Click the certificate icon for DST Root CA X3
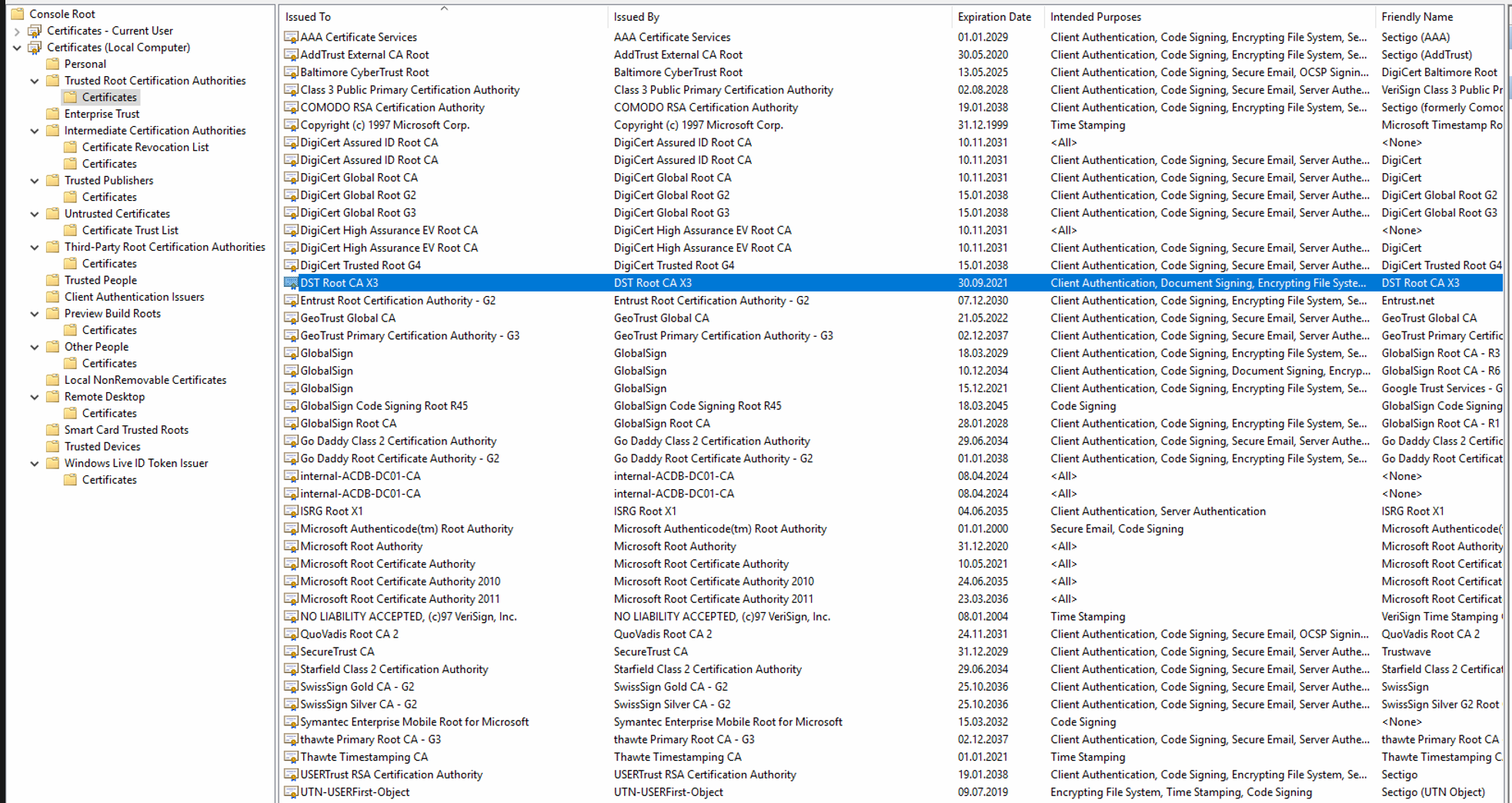Screen dimensions: 1512x803 point(291,283)
